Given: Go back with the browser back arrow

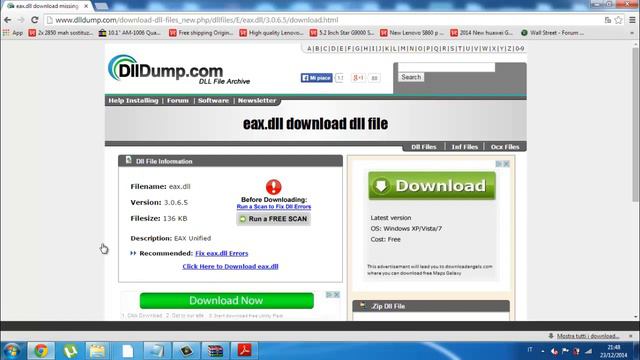Looking at the screenshot, I should pyautogui.click(x=7, y=20).
